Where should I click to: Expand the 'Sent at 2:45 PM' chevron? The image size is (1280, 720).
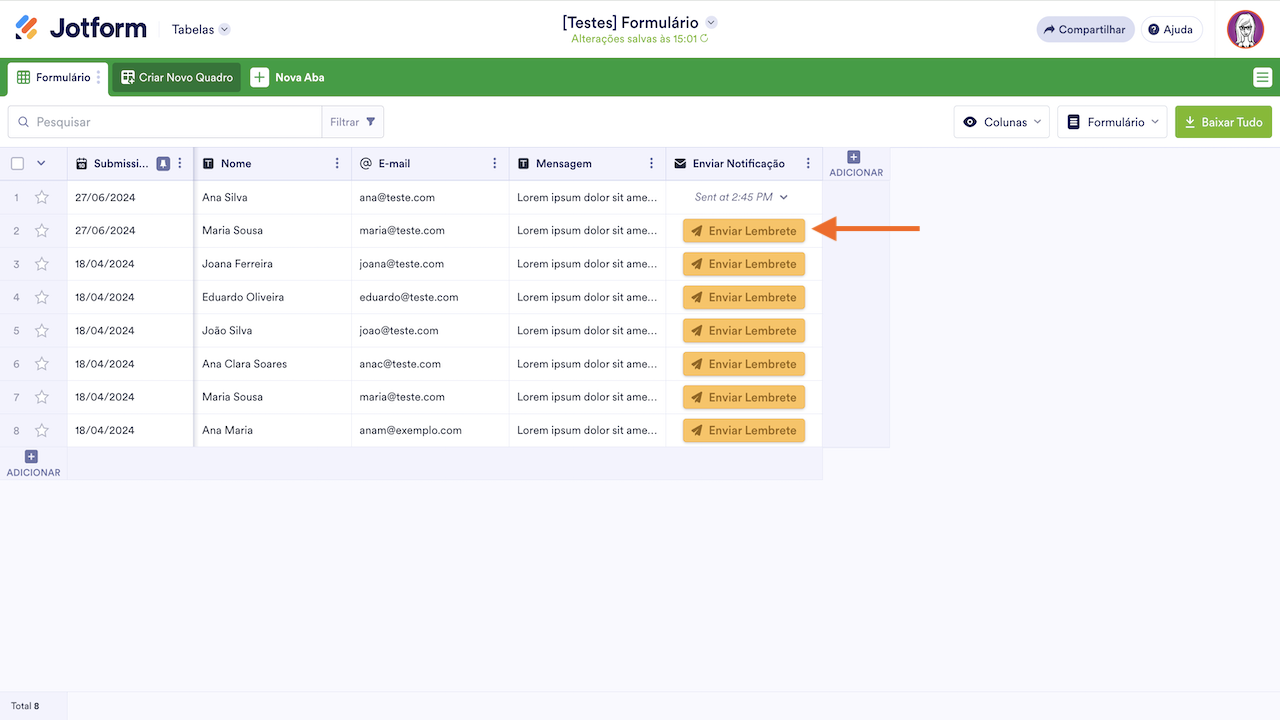click(784, 198)
